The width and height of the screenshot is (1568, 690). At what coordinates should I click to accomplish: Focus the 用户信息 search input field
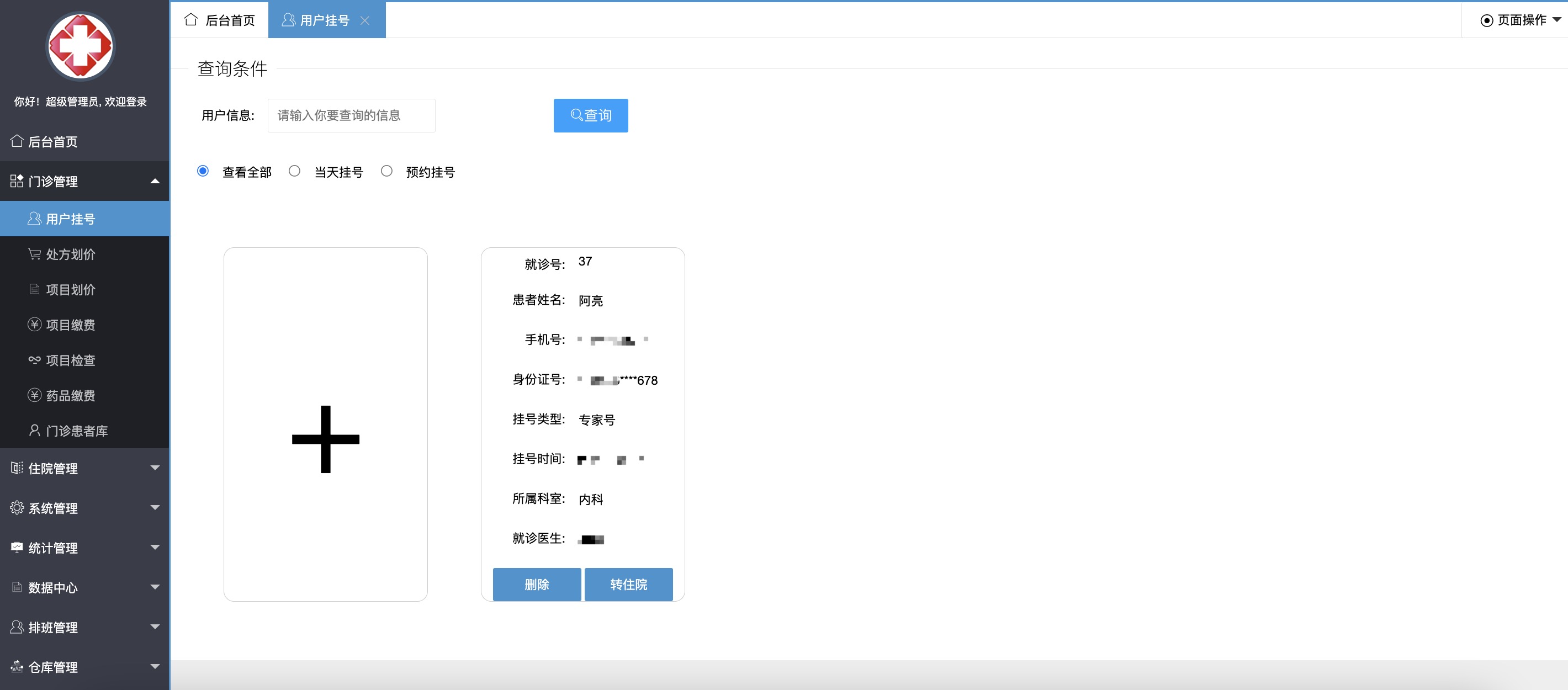(351, 115)
